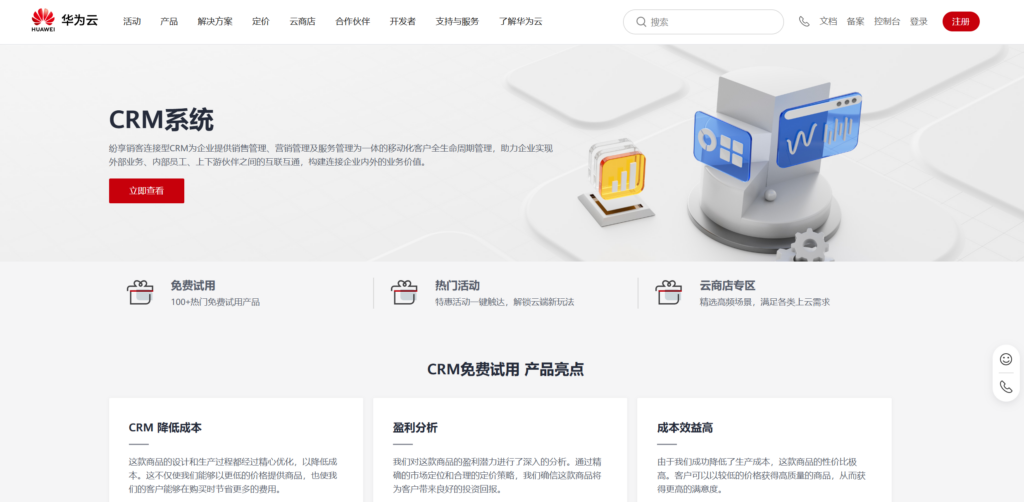The height and width of the screenshot is (502, 1024).
Task: Click the Huawei Cloud logo
Action: coord(65,20)
